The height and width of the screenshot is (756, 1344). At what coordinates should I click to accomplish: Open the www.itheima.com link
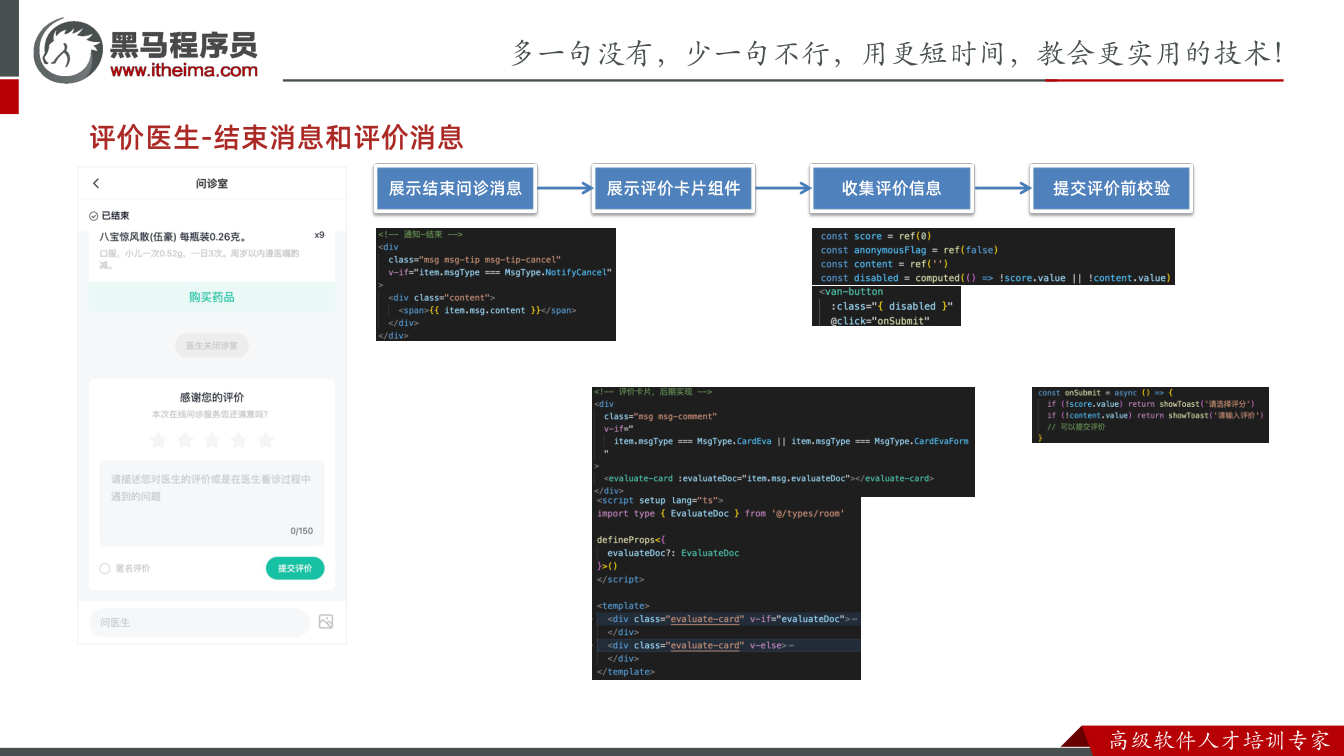coord(184,70)
